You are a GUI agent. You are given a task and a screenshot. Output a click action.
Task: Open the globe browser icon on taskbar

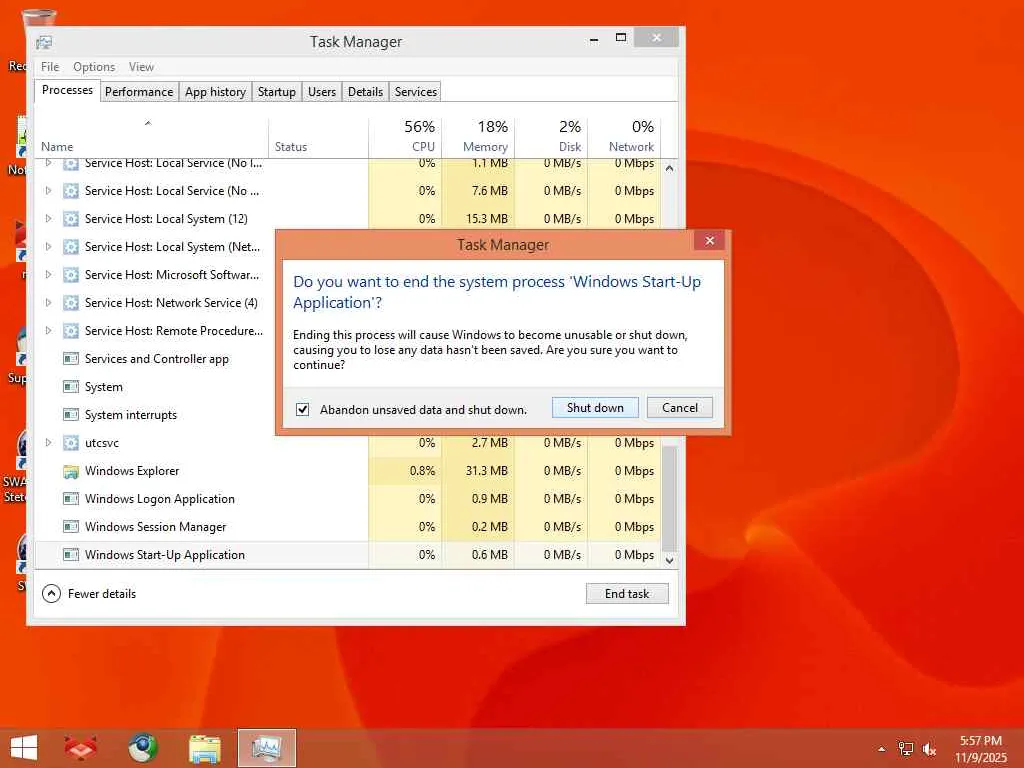click(142, 748)
